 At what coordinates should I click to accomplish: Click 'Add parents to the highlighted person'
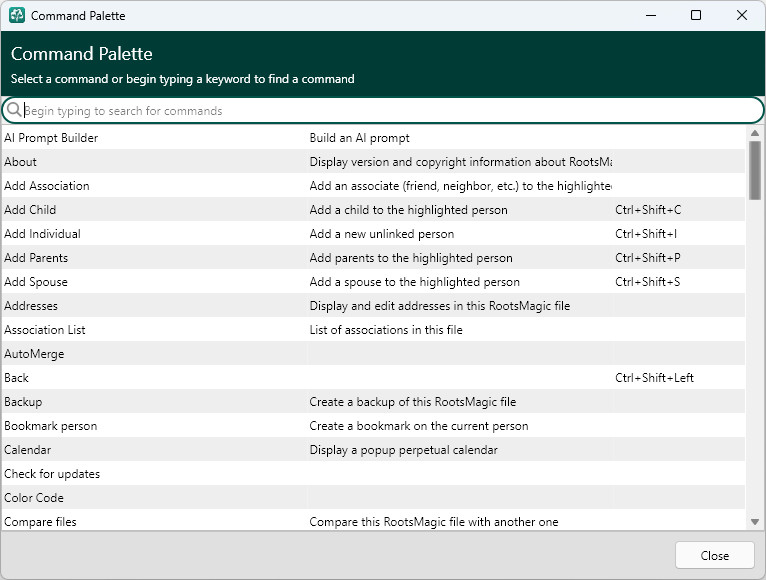pos(411,258)
